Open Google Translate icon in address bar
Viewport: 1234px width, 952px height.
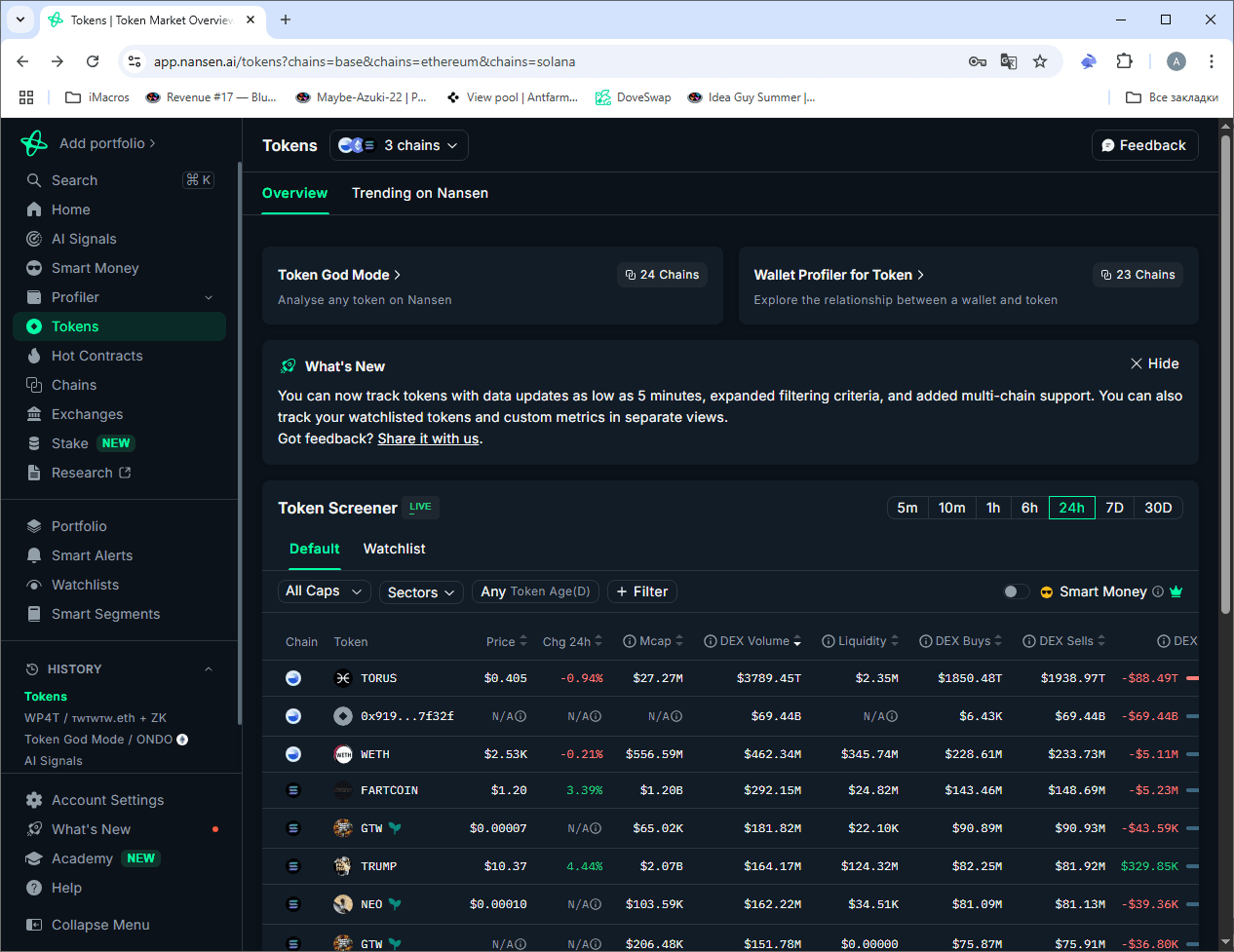pos(1009,61)
